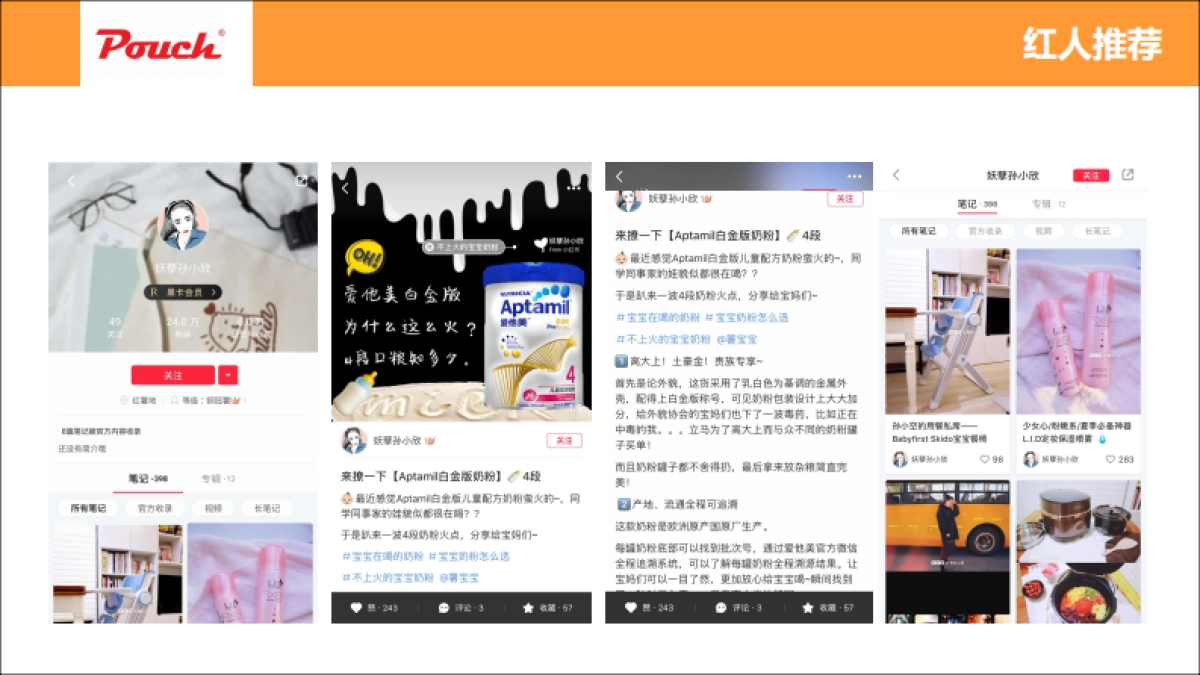1200x675 pixels.
Task: Open the red dropdown arrow beside 关注
Action: click(x=227, y=374)
